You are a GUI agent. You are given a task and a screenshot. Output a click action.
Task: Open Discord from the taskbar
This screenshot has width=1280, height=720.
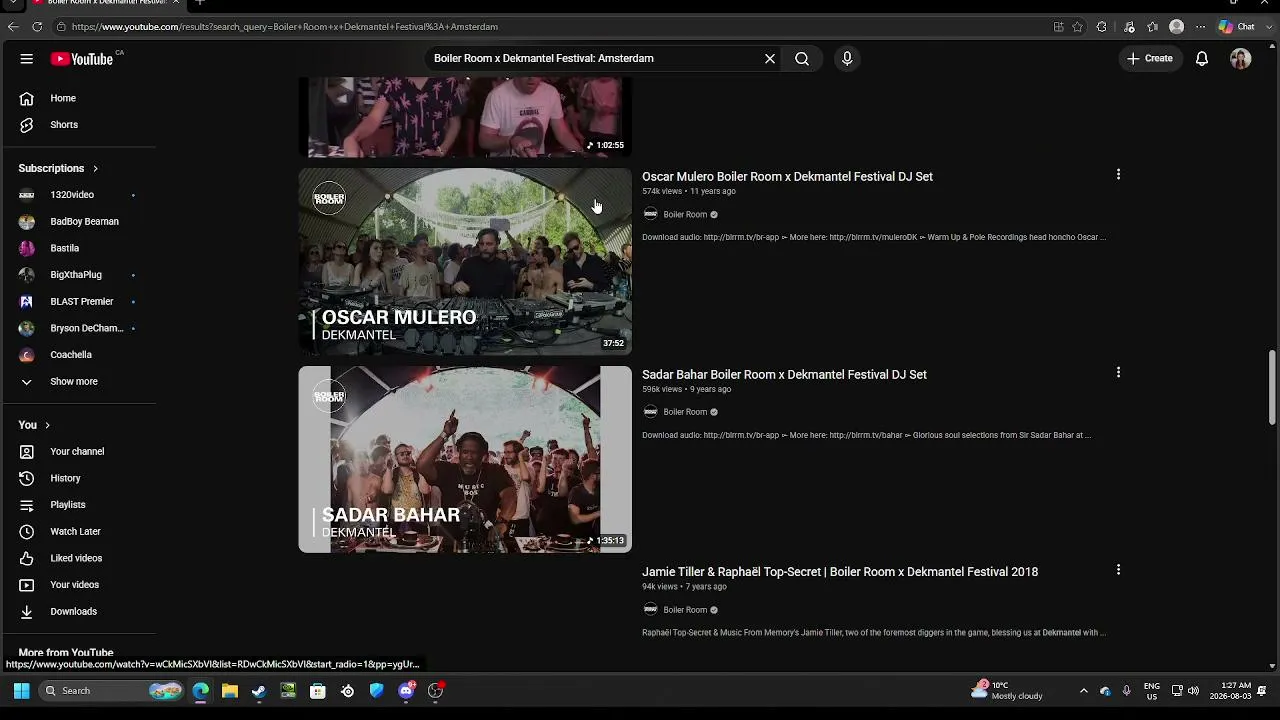pyautogui.click(x=406, y=691)
